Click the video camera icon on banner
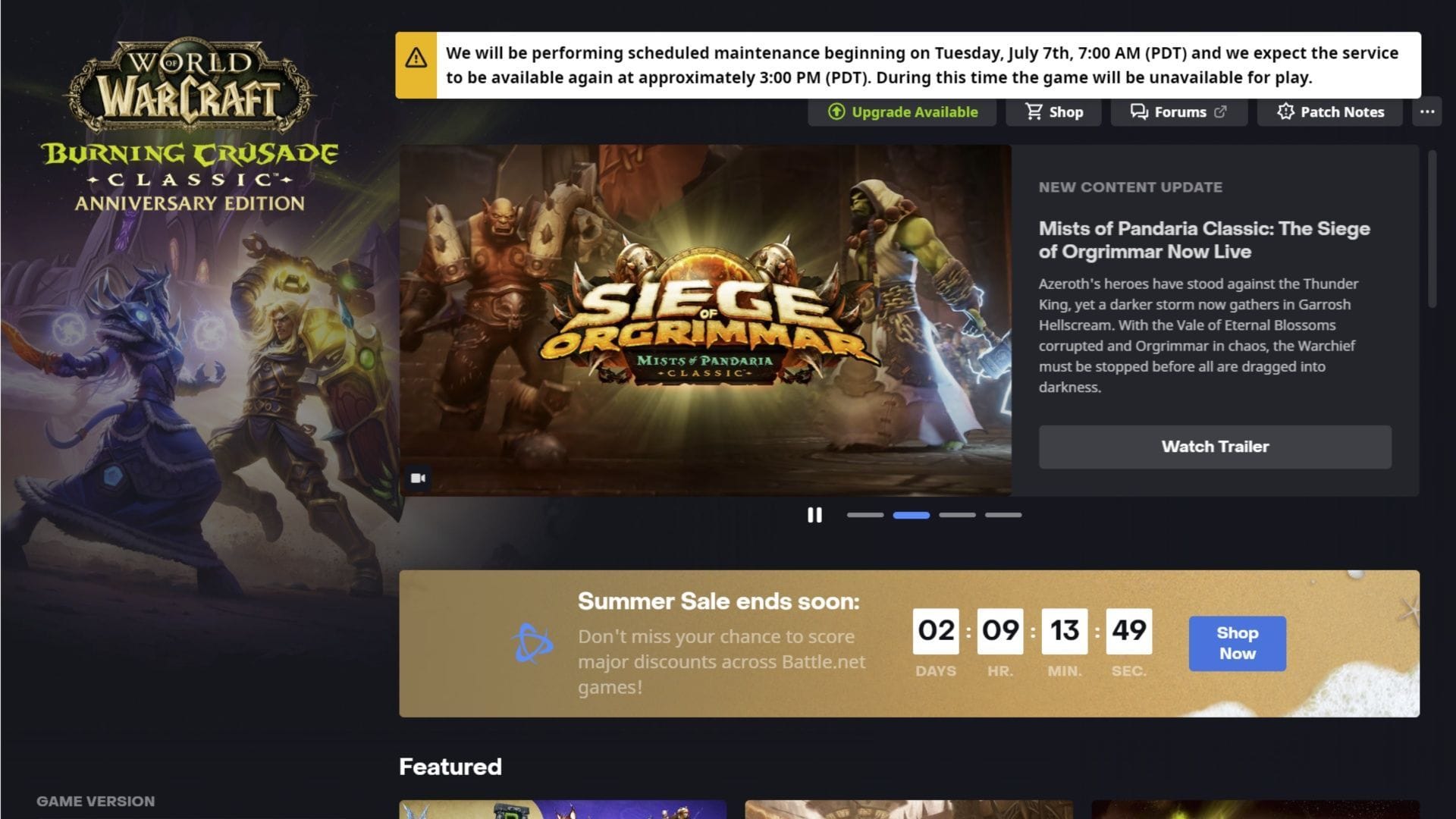 point(418,478)
